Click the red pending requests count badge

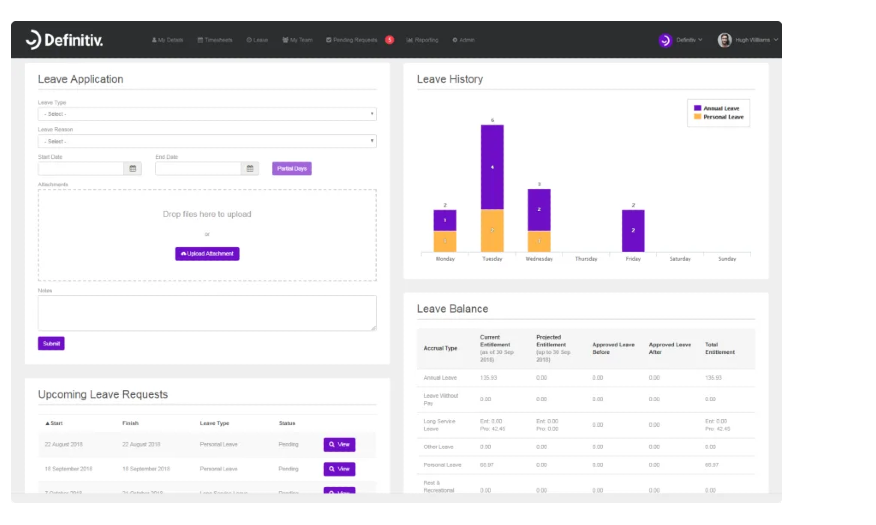coord(389,40)
